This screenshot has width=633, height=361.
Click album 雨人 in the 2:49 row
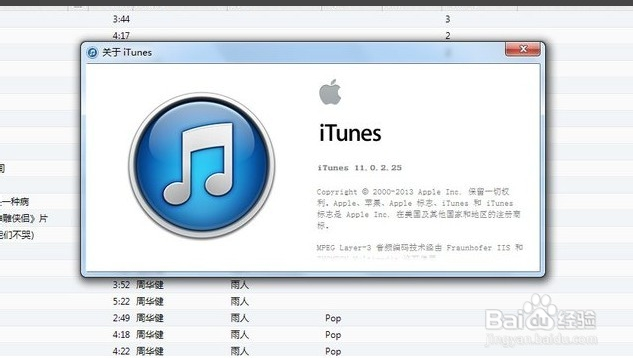[x=239, y=318]
